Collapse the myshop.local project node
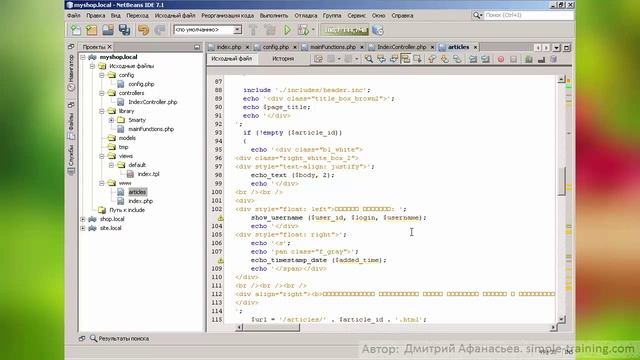This screenshot has width=640, height=360. [83, 57]
